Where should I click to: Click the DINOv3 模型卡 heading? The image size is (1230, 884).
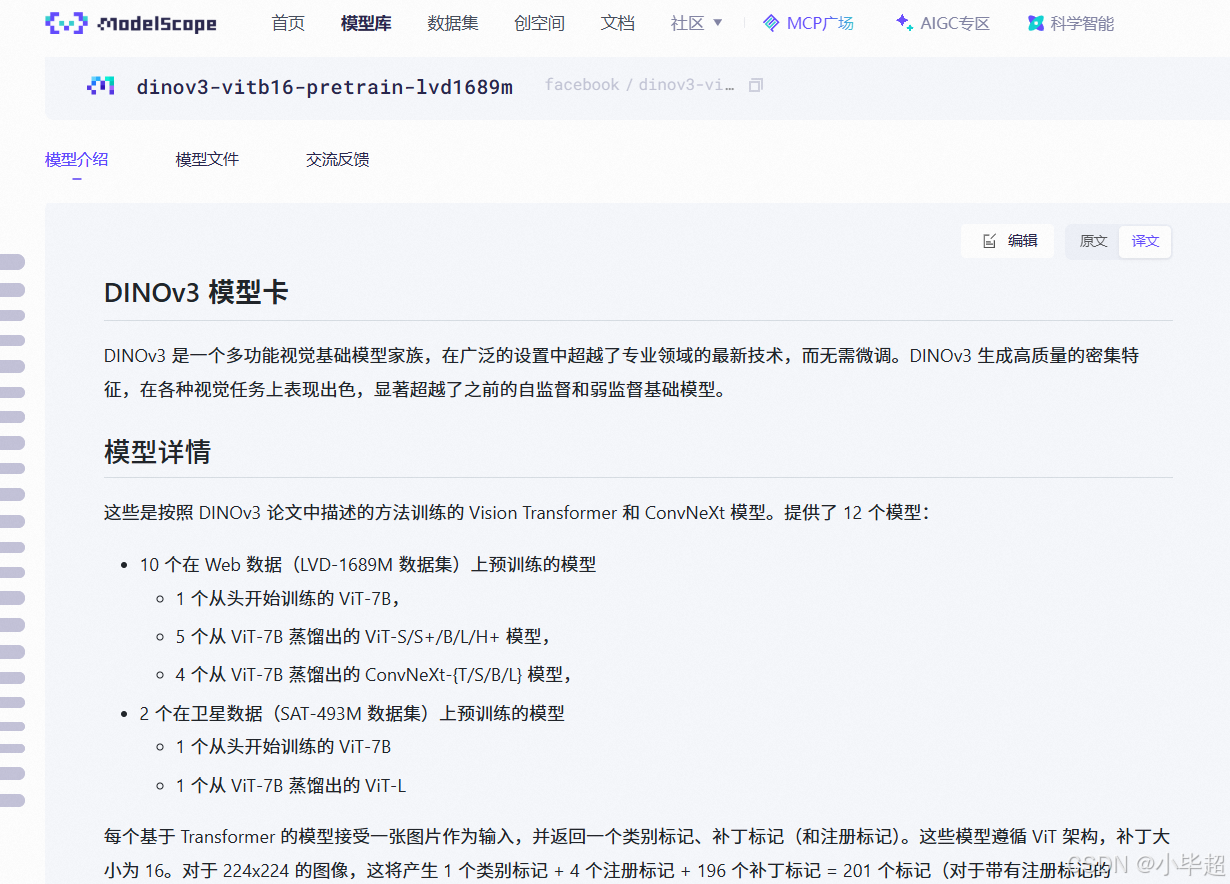point(196,293)
